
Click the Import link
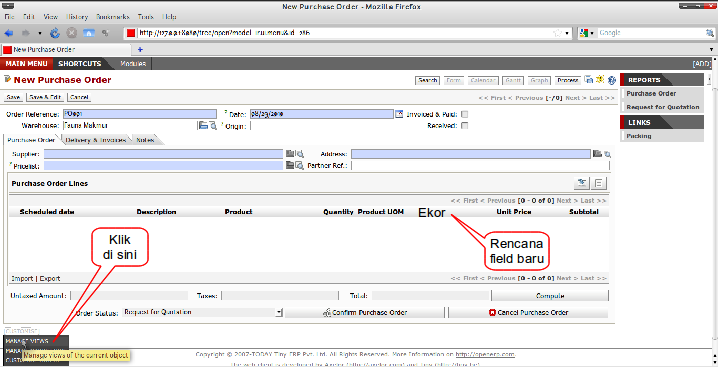point(22,278)
